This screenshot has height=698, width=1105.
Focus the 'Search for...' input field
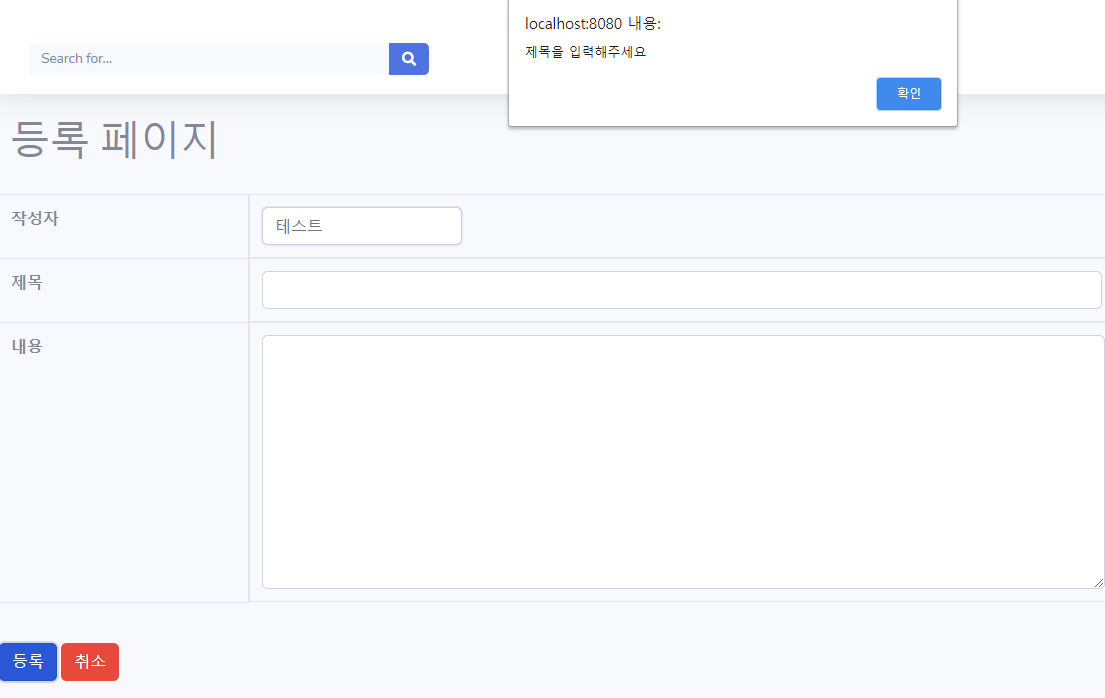point(209,59)
